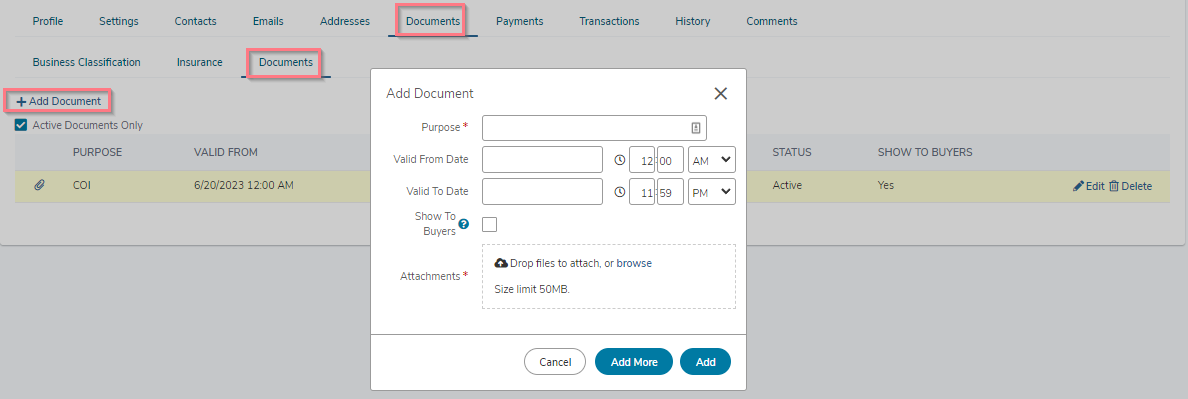Click the Purpose input field
Screen dimensions: 1188x399
pos(594,128)
